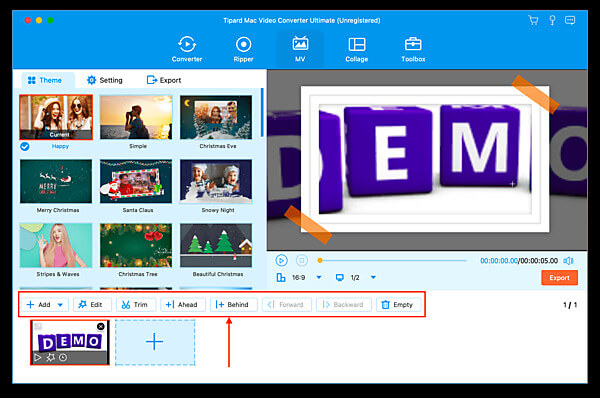Select the Happy theme thumbnail

click(56, 117)
